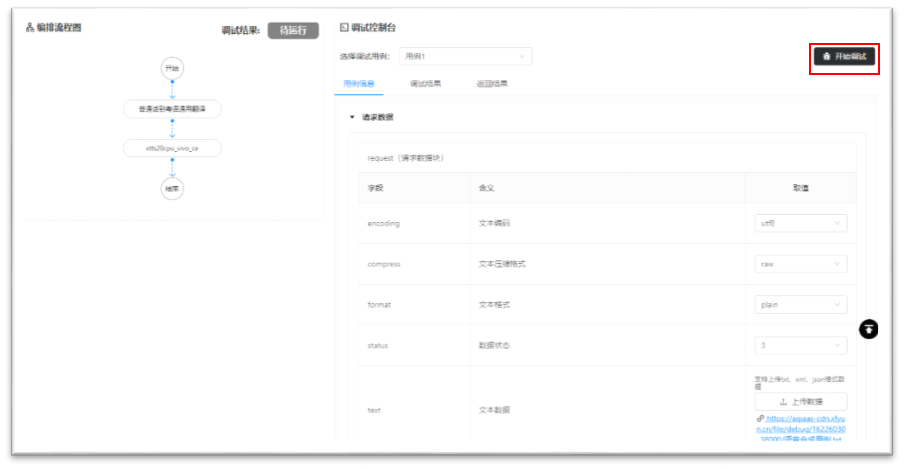Click the 待运行 status badge
Viewport: 904px width, 469px height.
tap(293, 31)
